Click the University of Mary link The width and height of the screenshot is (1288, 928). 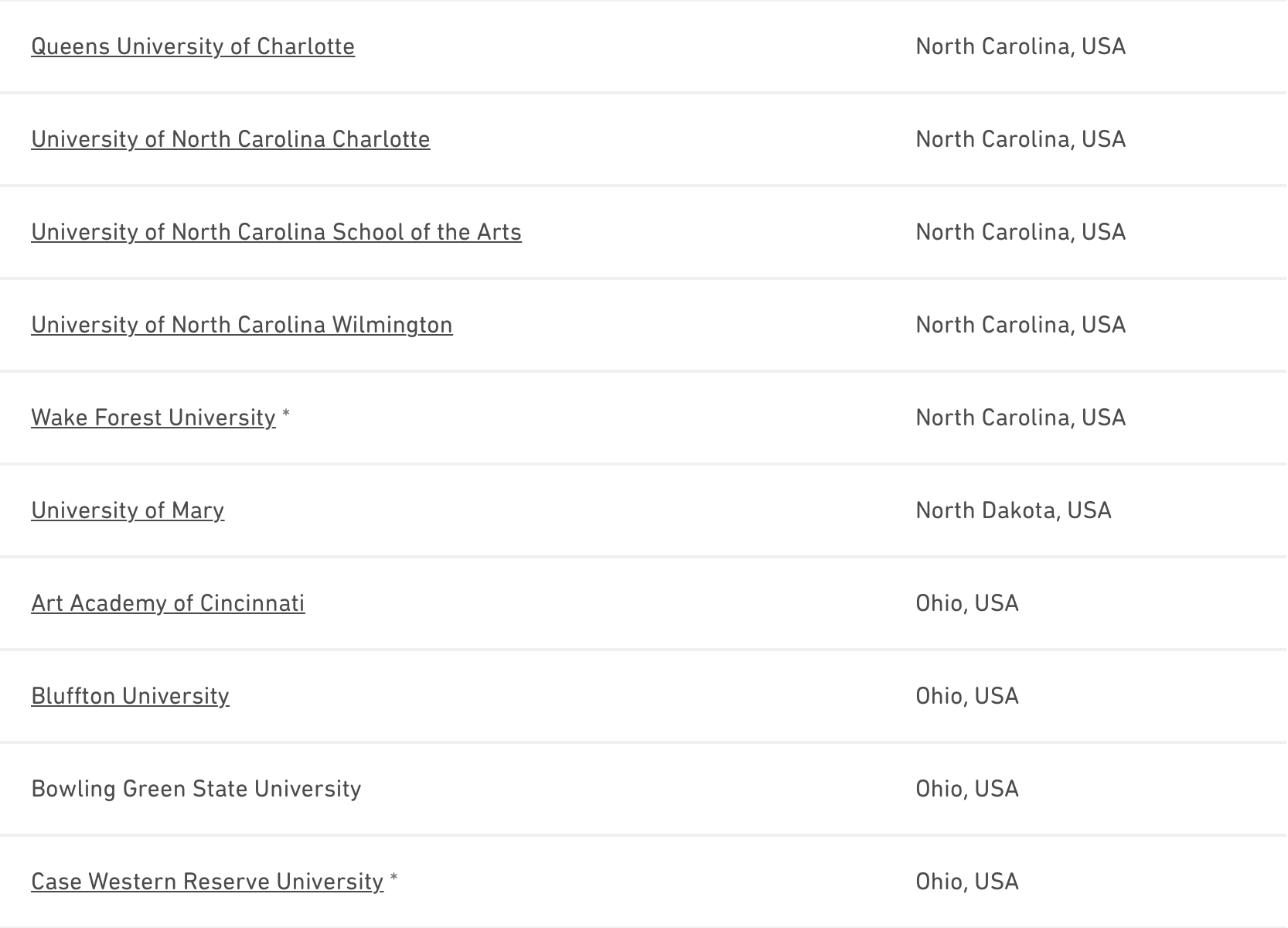[128, 510]
